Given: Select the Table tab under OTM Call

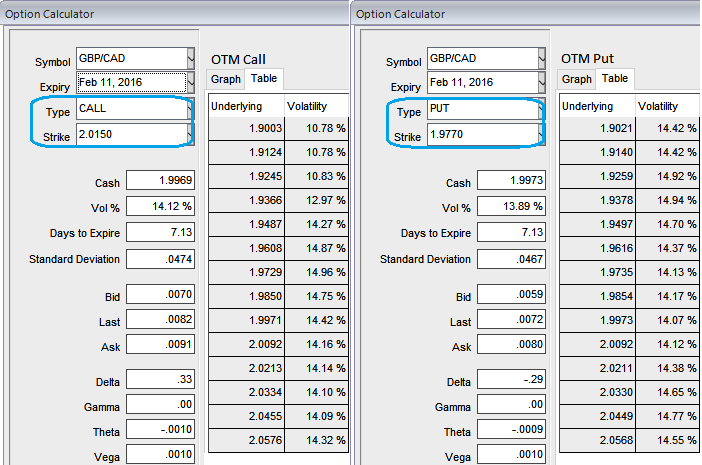Looking at the screenshot, I should point(264,79).
